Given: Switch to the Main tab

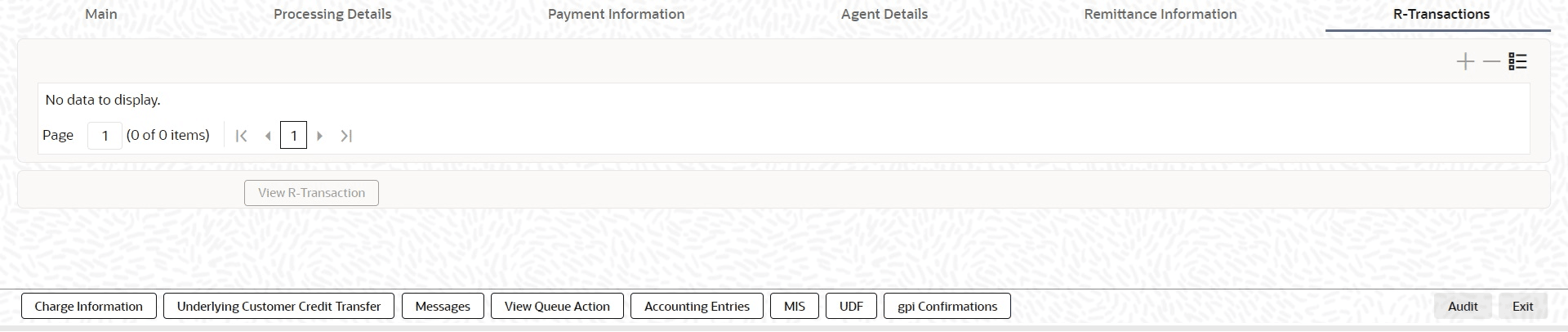Looking at the screenshot, I should click(101, 15).
